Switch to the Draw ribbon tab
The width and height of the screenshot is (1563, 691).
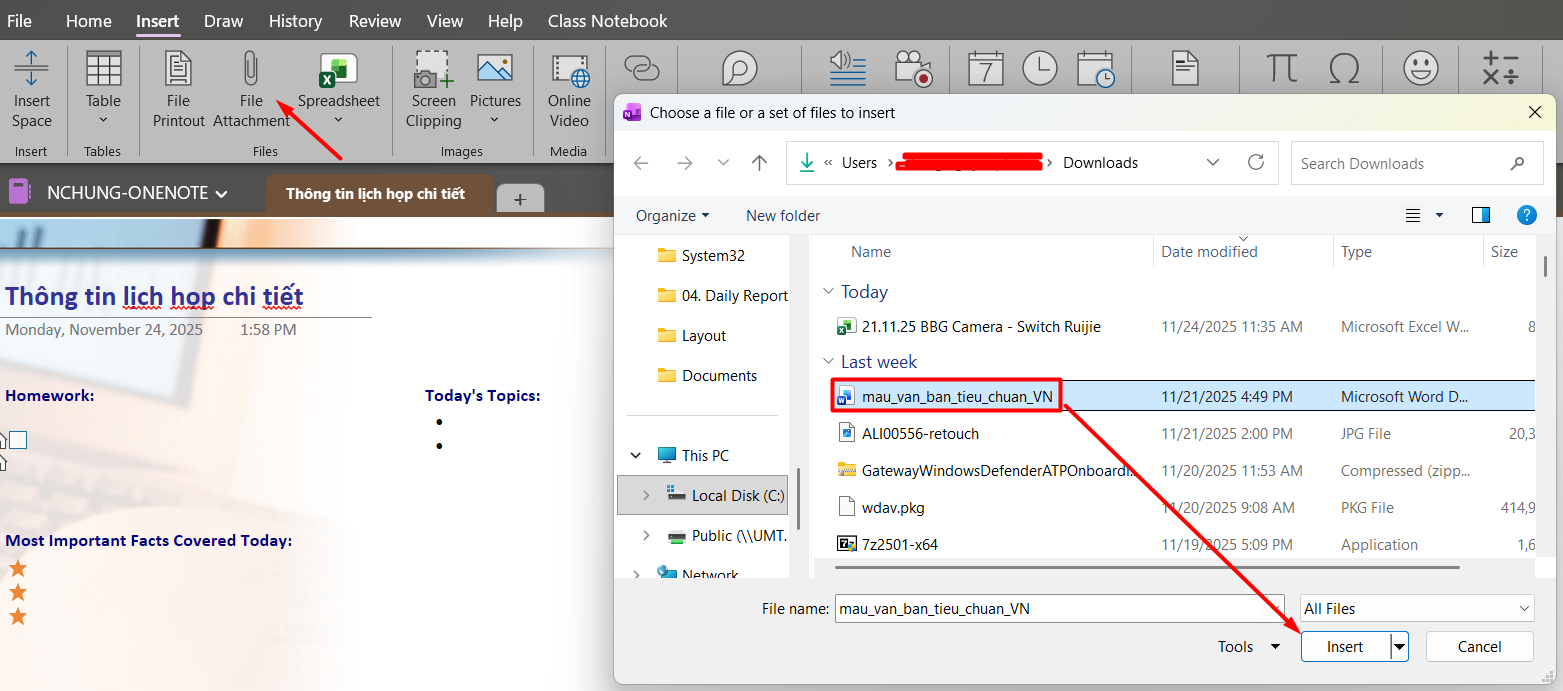tap(223, 21)
